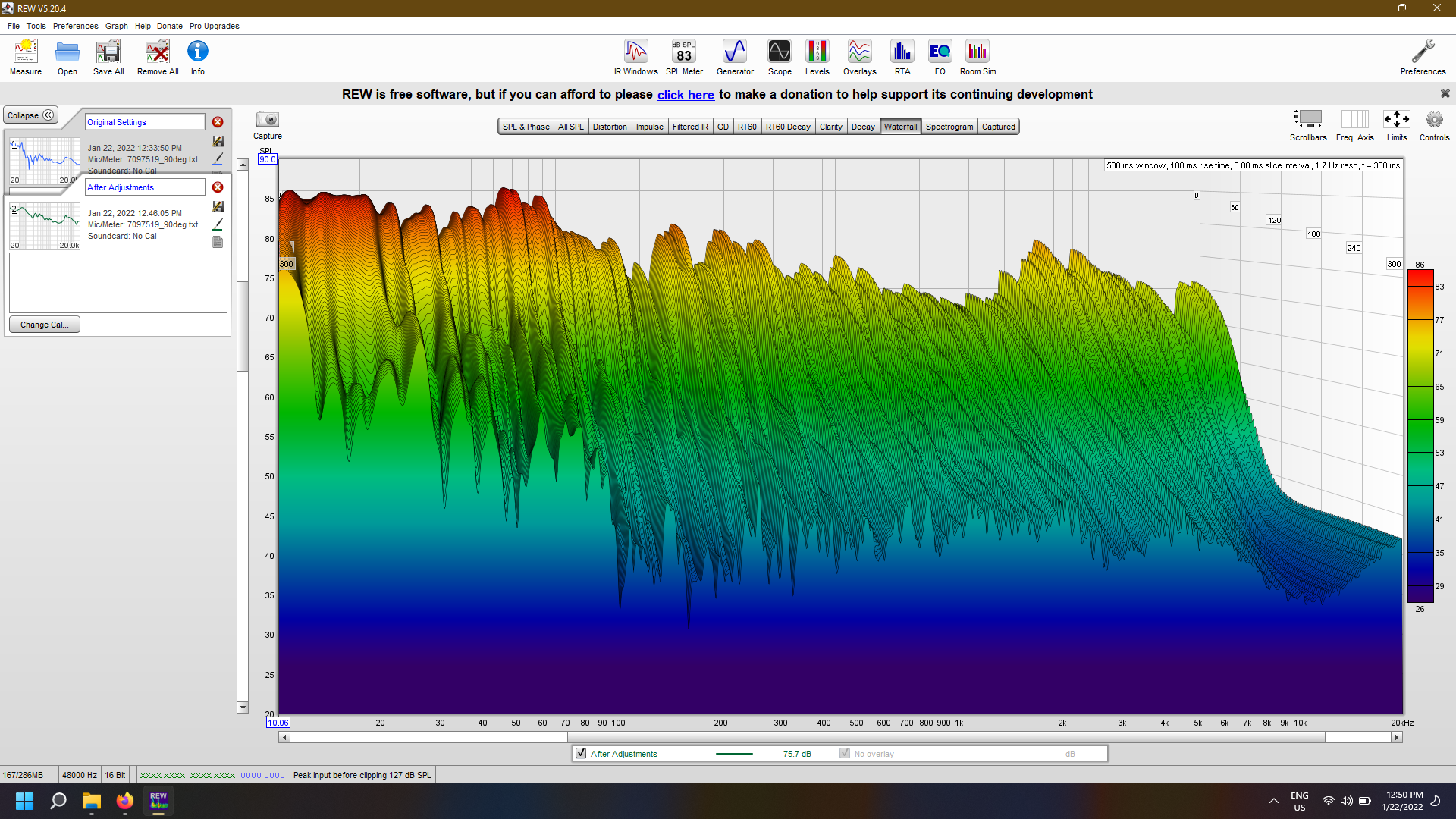This screenshot has width=1456, height=819.
Task: Switch to the GD tab
Action: 723,127
